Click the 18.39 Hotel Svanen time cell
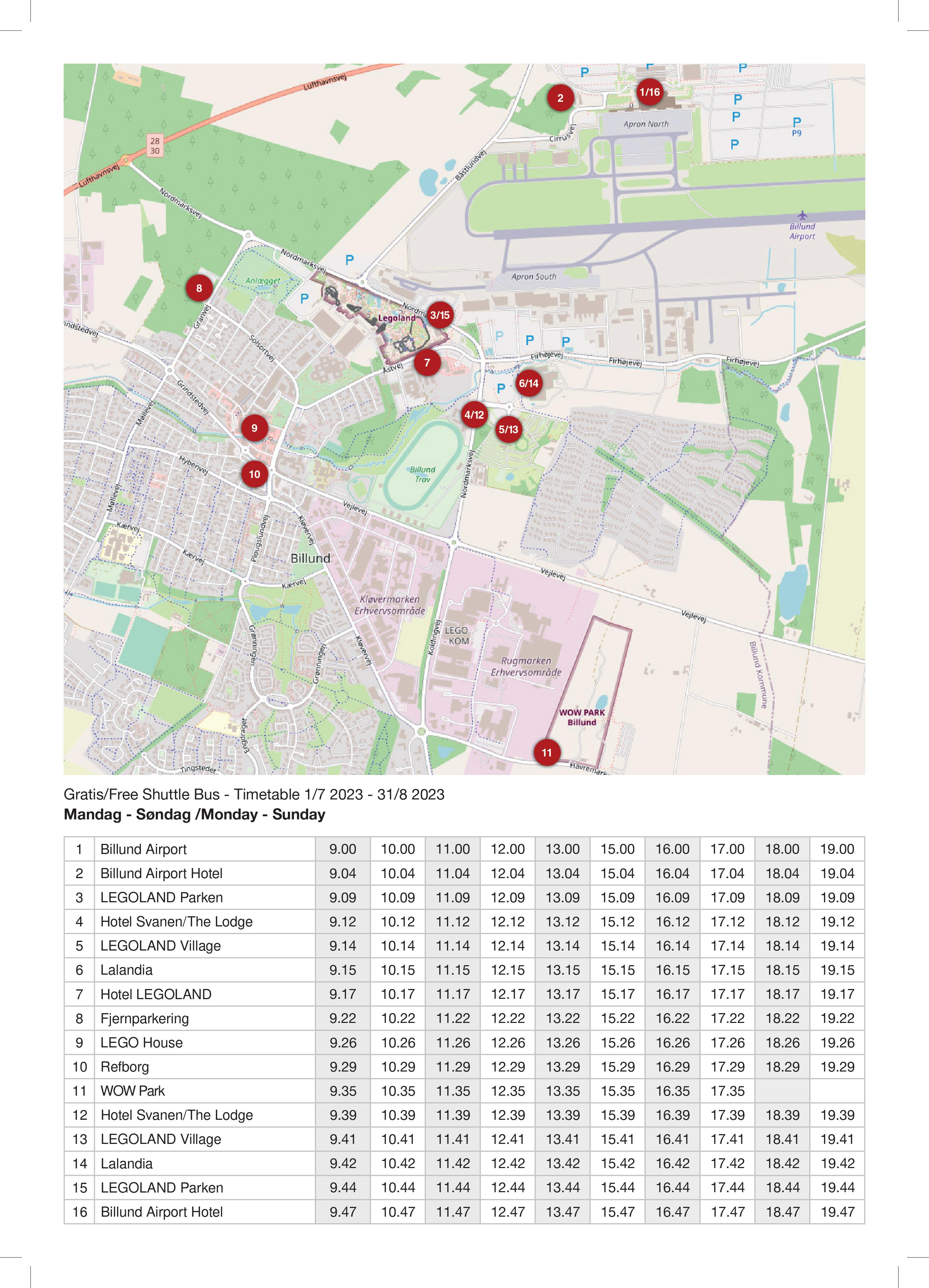This screenshot has height=1288, width=929. 782,1115
